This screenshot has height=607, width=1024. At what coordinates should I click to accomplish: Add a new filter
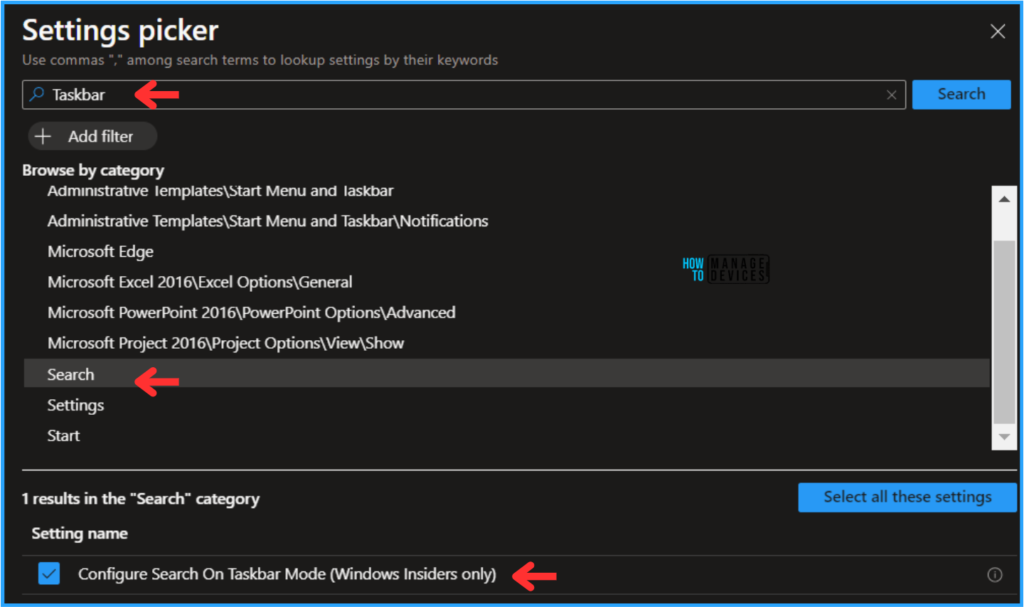click(x=92, y=137)
